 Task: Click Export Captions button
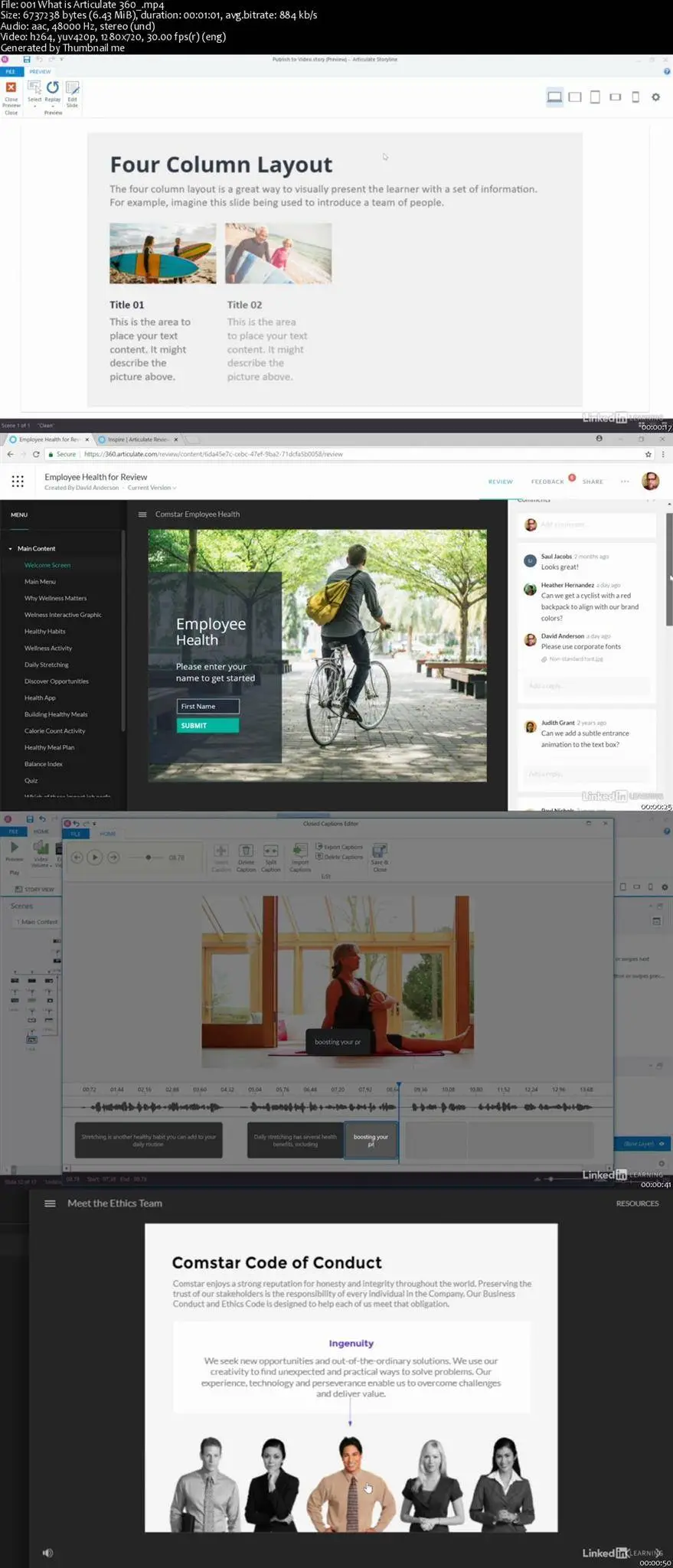tap(339, 847)
